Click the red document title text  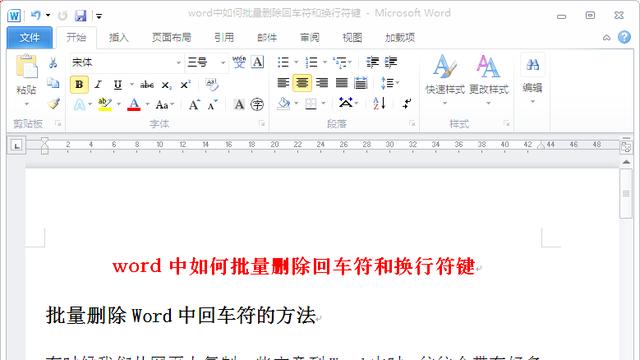coord(294,266)
